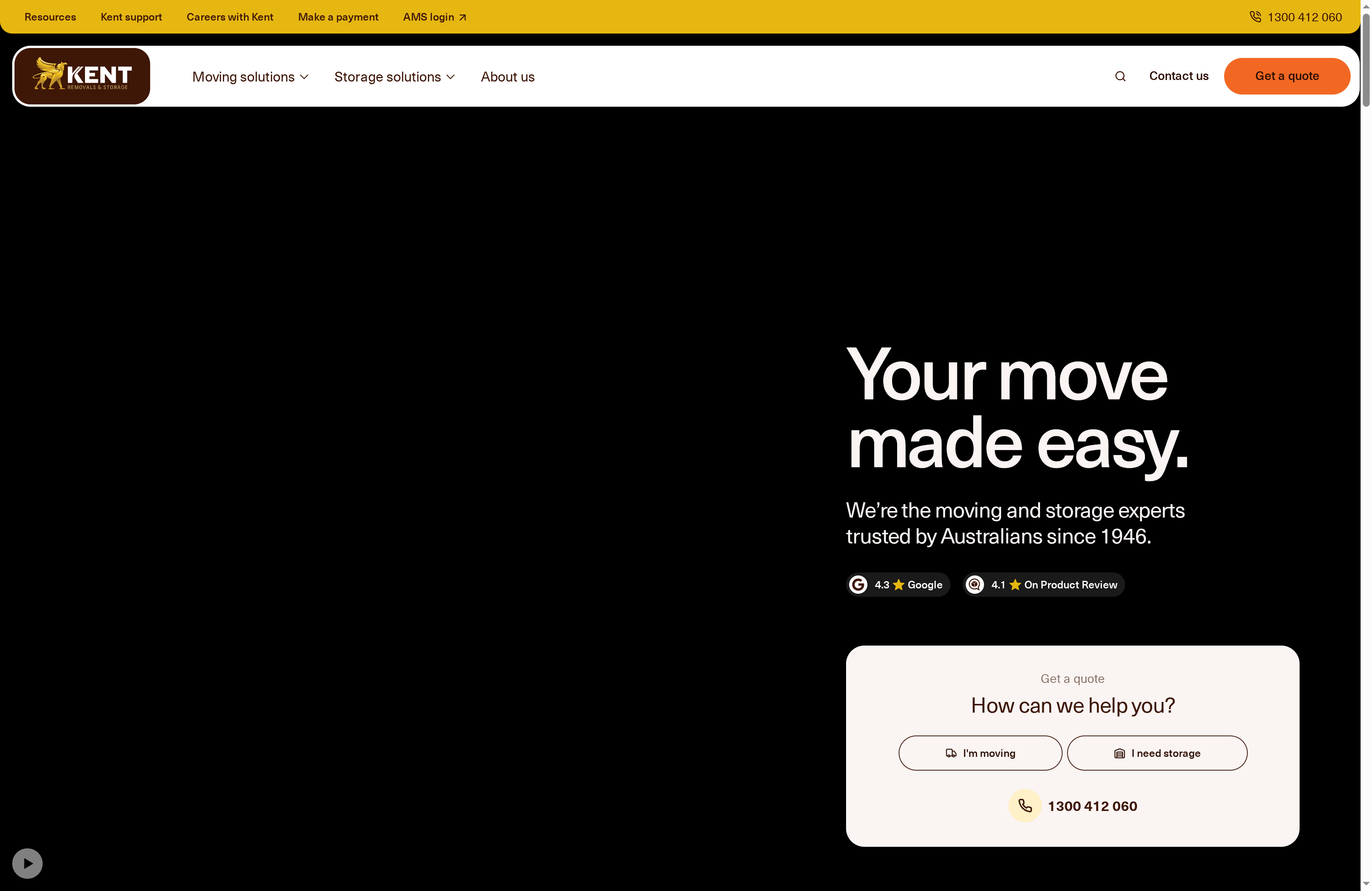The height and width of the screenshot is (891, 1372).
Task: Click the scrollbar down arrow
Action: point(1366,883)
